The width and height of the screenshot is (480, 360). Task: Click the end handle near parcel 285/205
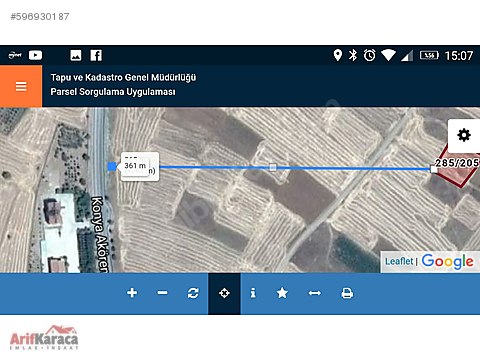[433, 169]
